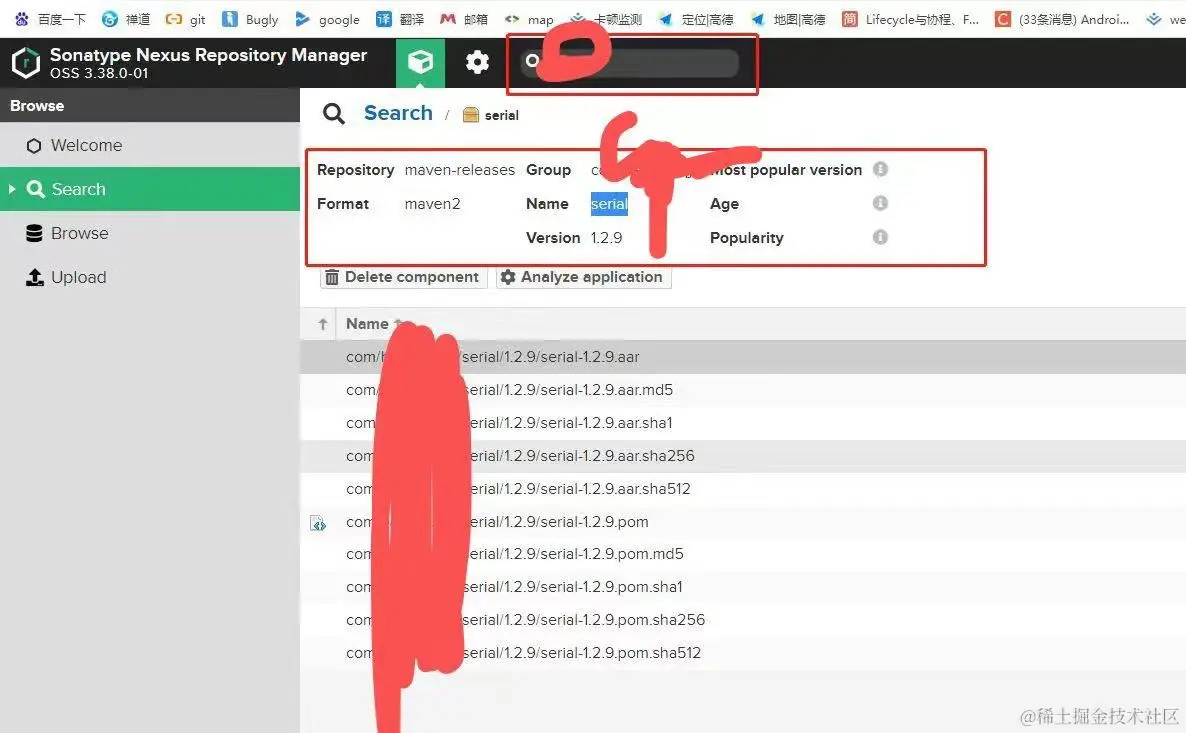
Task: Open Browse in the left sidebar
Action: [150, 233]
